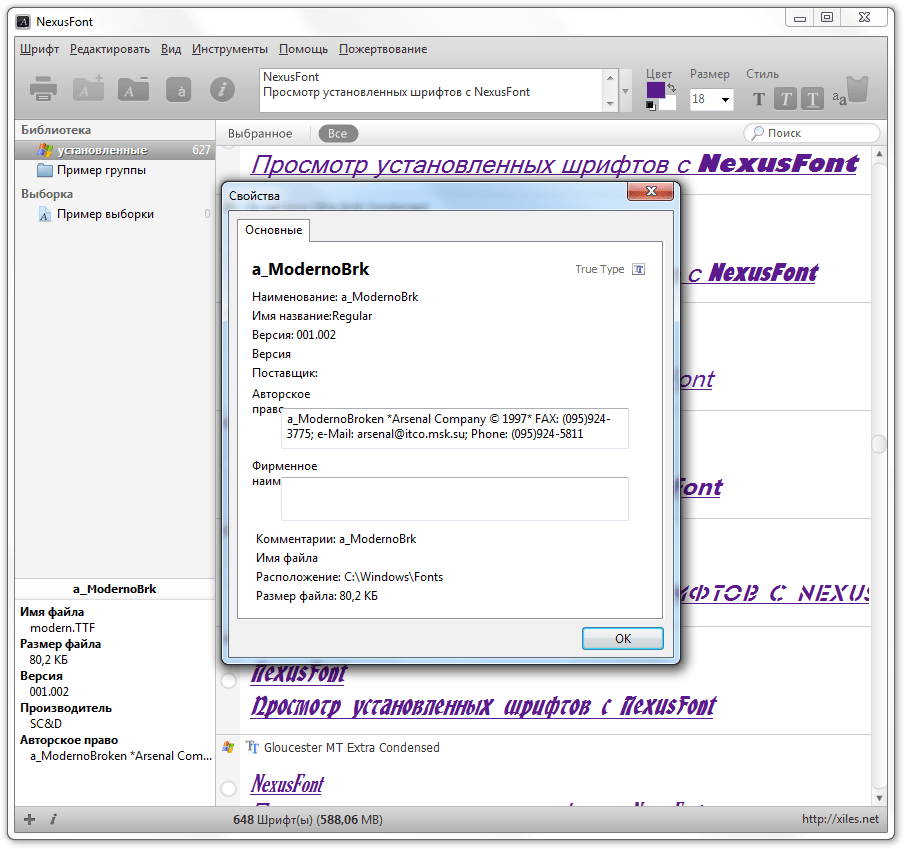Click the print fonts printer icon
The image size is (905, 849).
coord(43,89)
